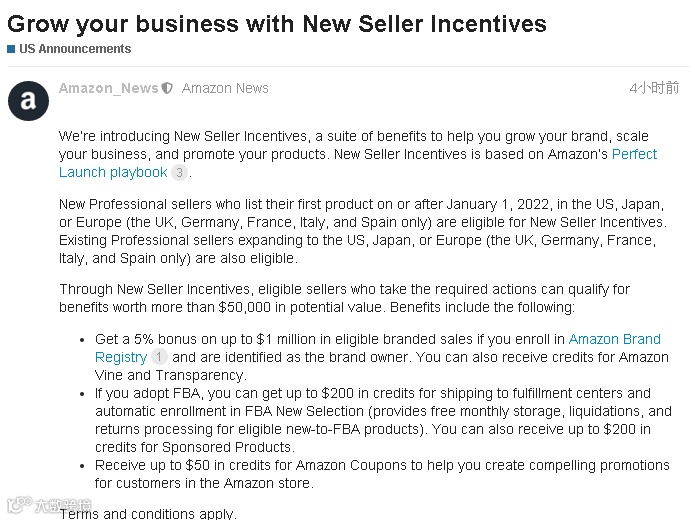Viewport: 695px width, 520px height.
Task: Open the US Announcements category
Action: [x=75, y=48]
